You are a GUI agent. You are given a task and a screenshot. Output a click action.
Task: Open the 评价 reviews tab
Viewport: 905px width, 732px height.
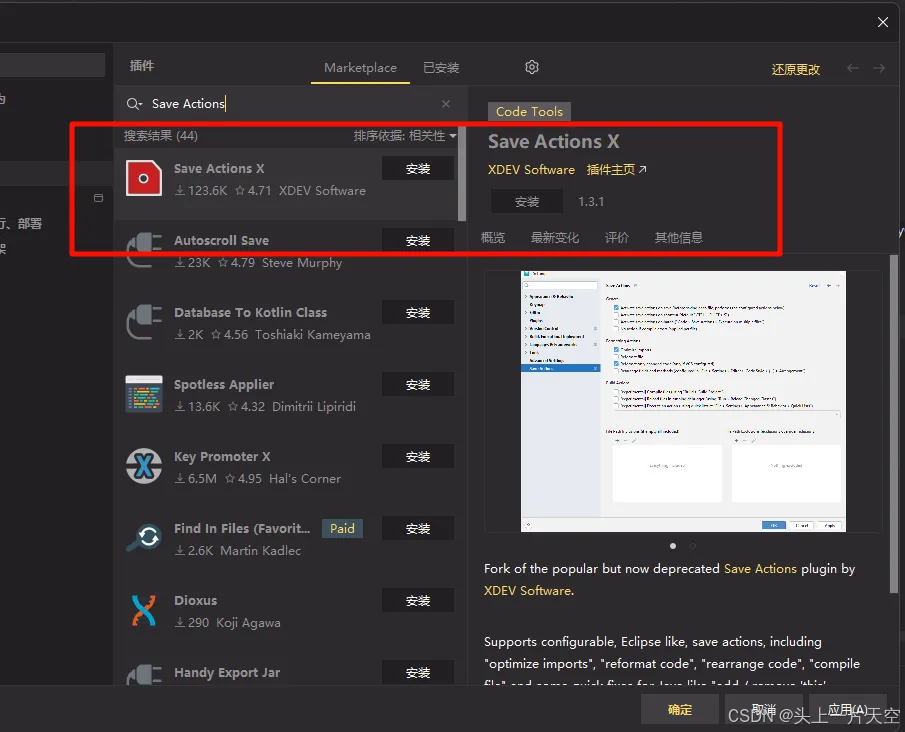point(616,237)
